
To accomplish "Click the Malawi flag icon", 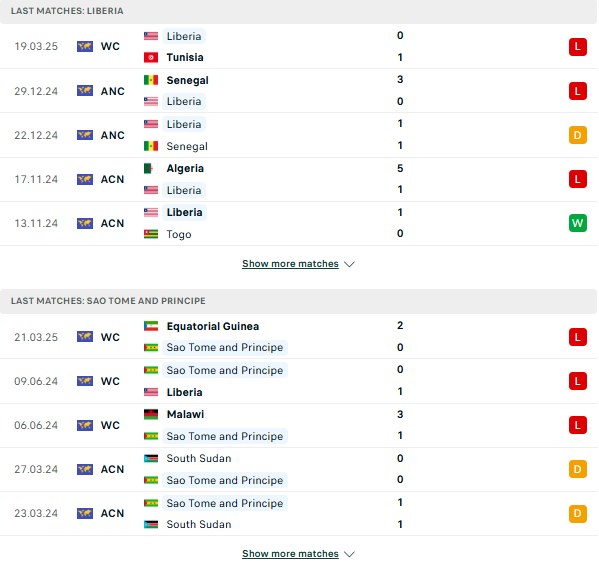I will 151,414.
